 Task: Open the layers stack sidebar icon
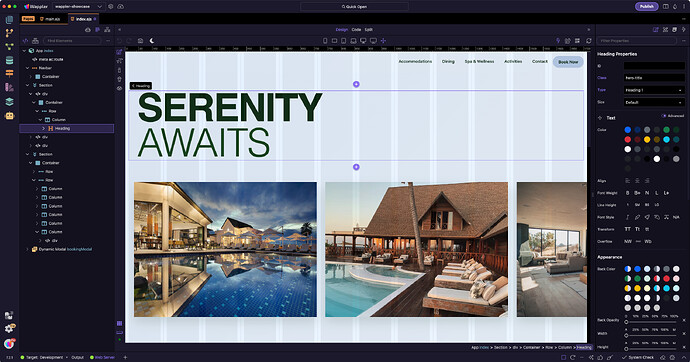(9, 102)
